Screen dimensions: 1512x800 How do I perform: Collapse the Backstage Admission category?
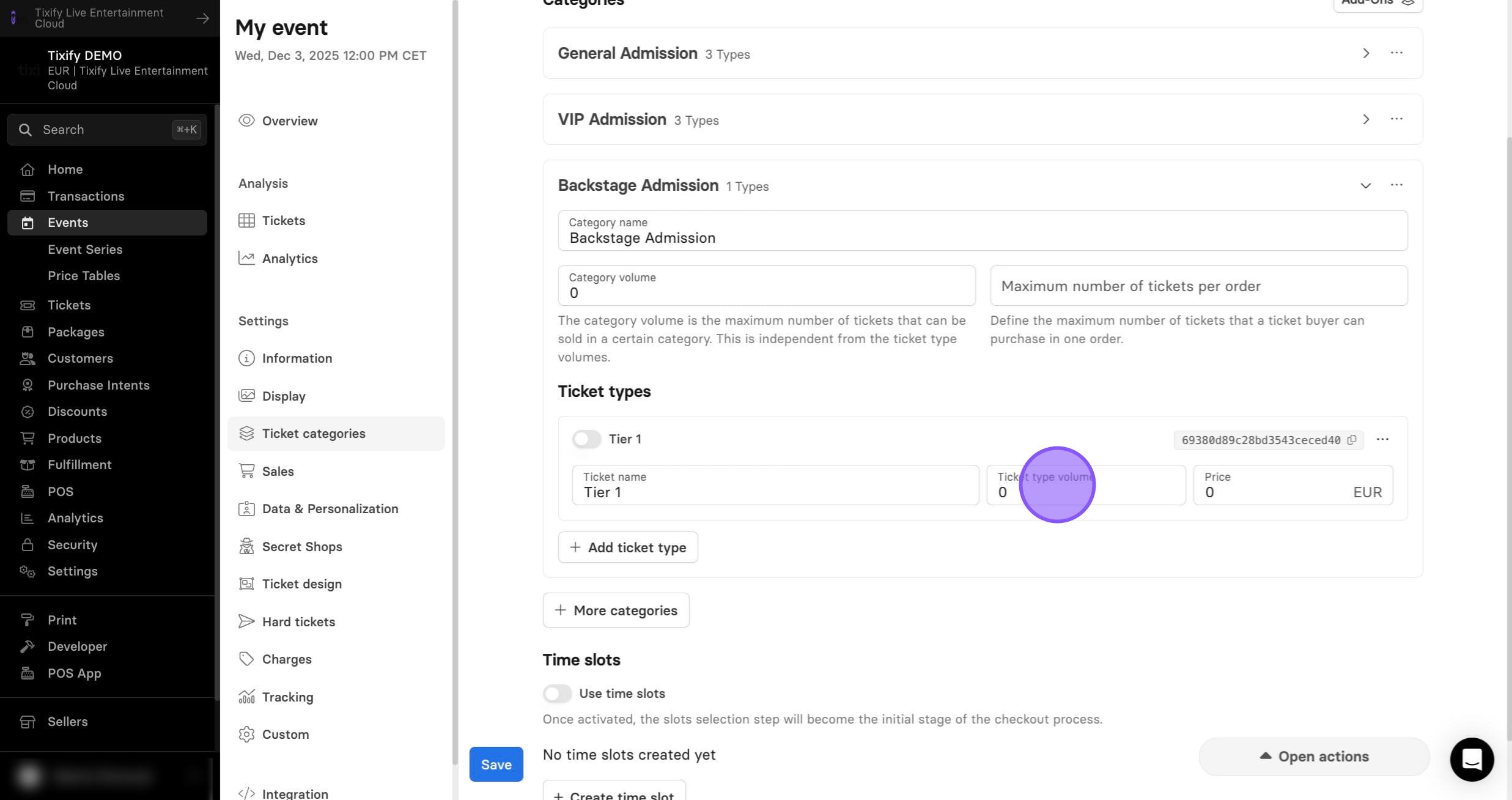point(1366,185)
